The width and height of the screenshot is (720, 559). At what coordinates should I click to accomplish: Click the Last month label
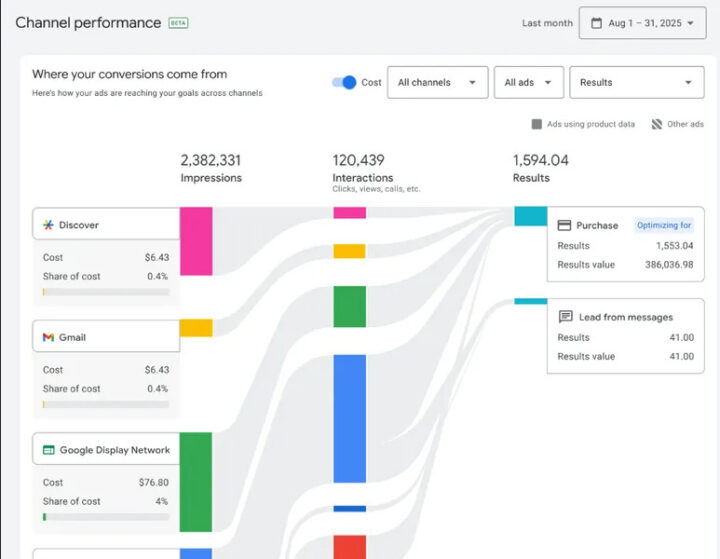click(547, 23)
